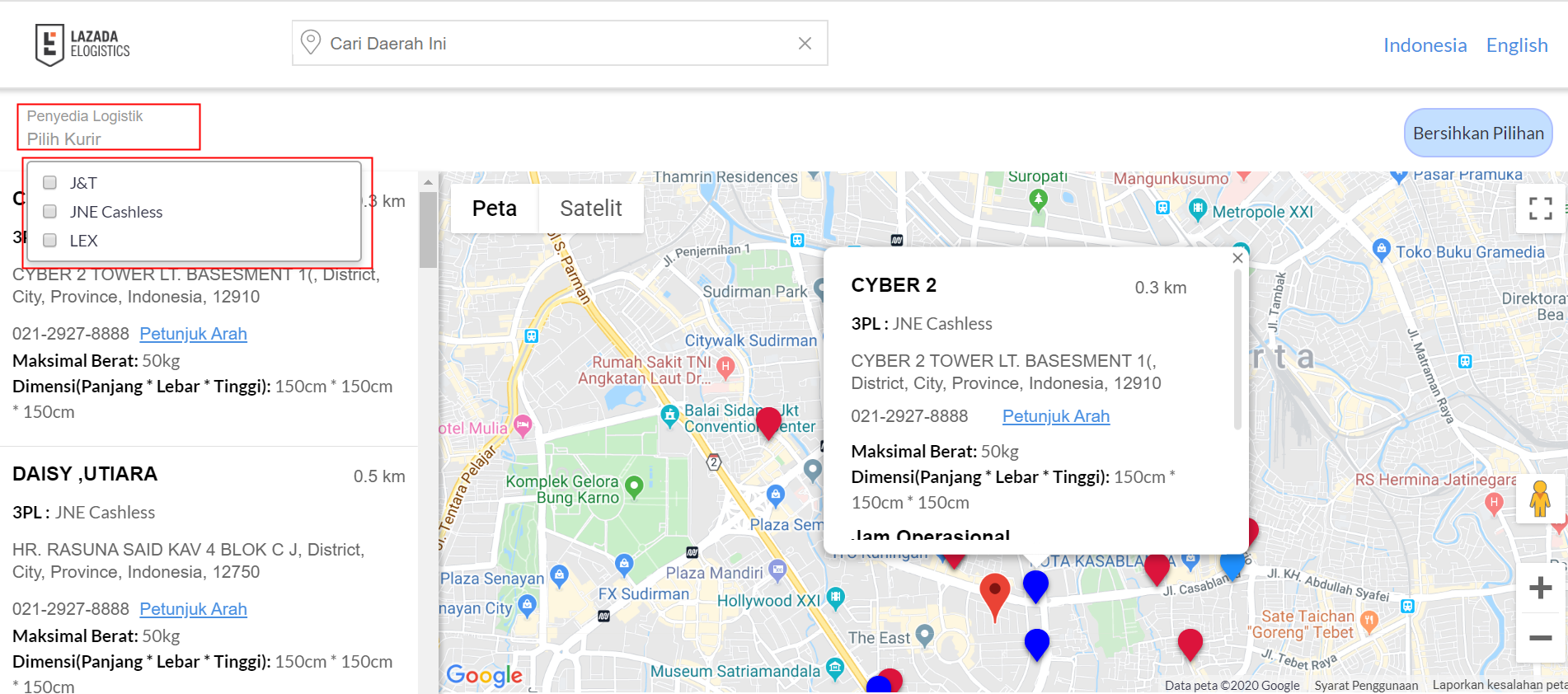Switch map to Satelit view
1568x694 pixels.
pos(590,209)
